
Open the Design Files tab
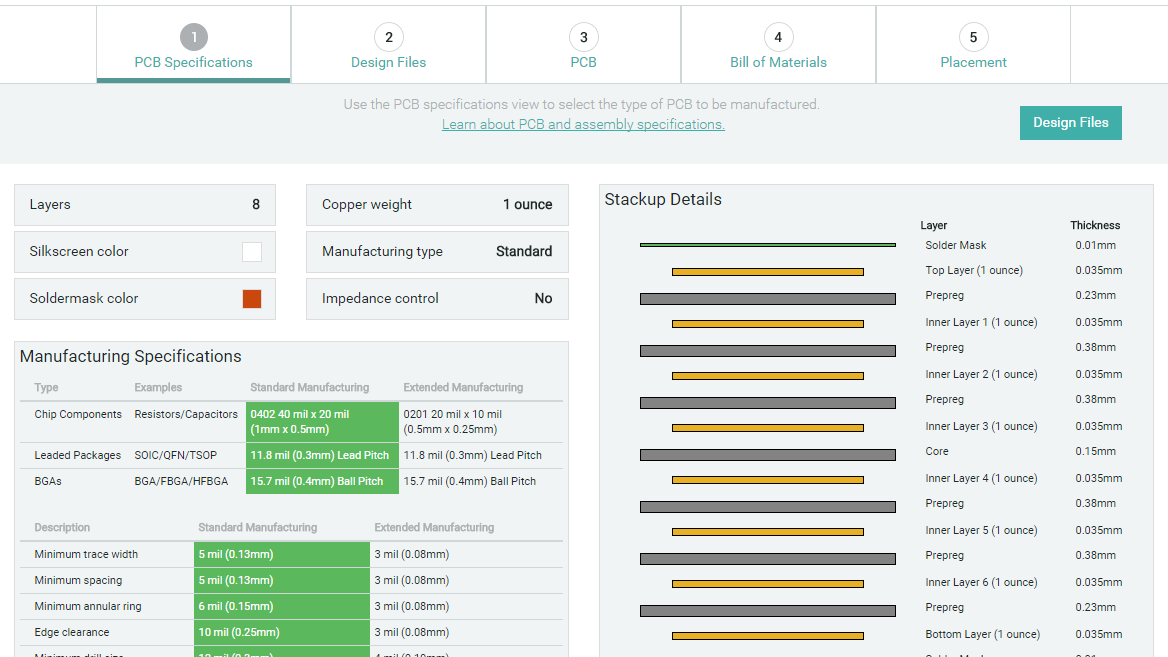click(388, 62)
